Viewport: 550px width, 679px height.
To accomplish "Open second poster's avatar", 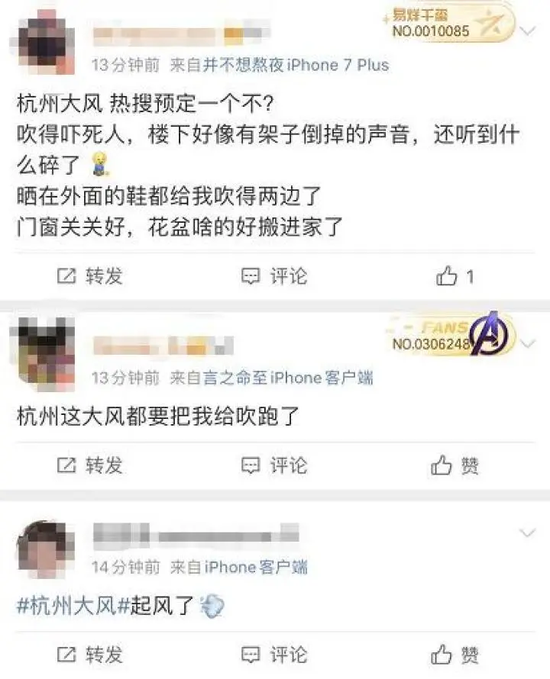I will pyautogui.click(x=42, y=354).
